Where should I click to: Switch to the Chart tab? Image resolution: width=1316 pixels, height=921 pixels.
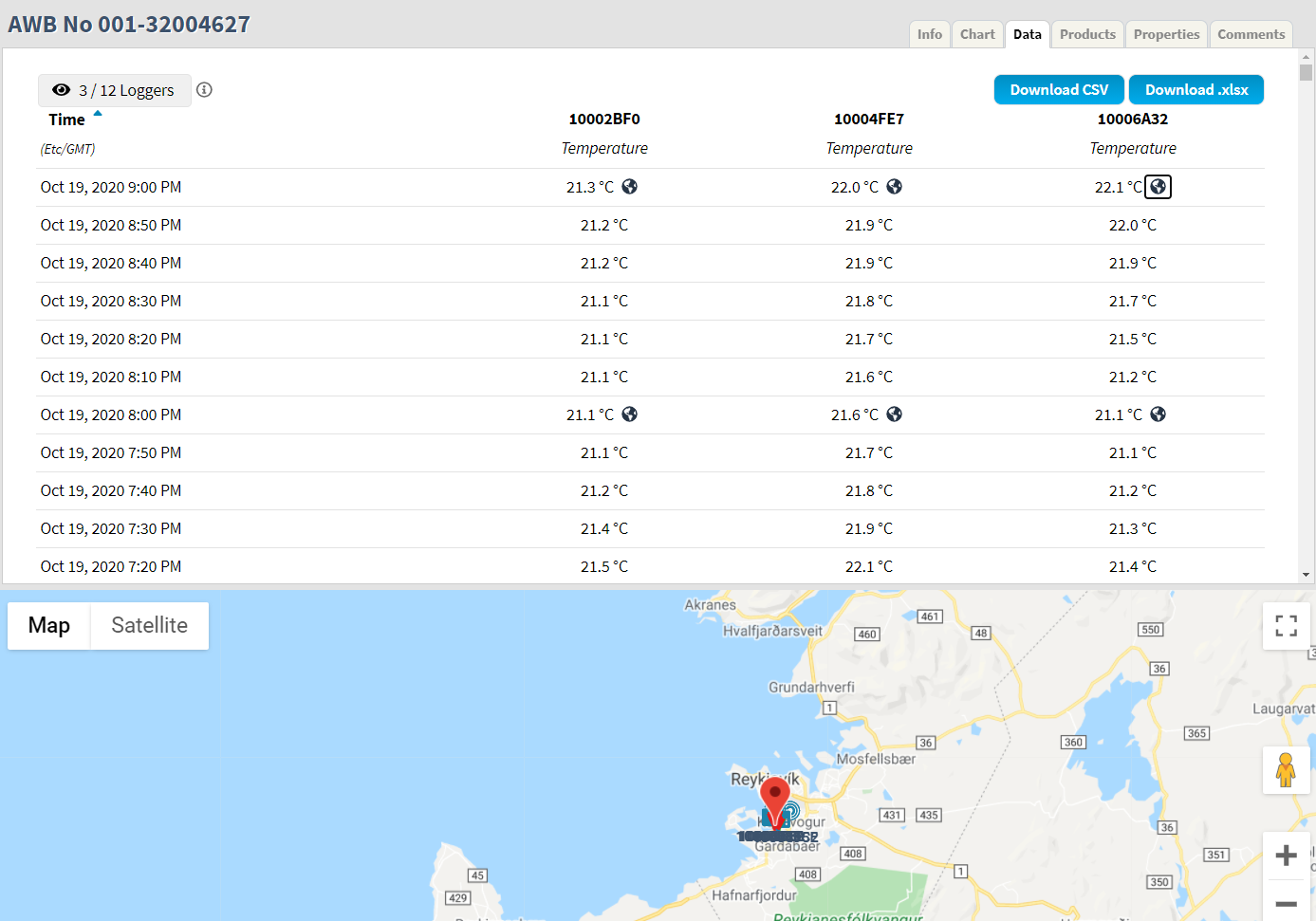(977, 34)
